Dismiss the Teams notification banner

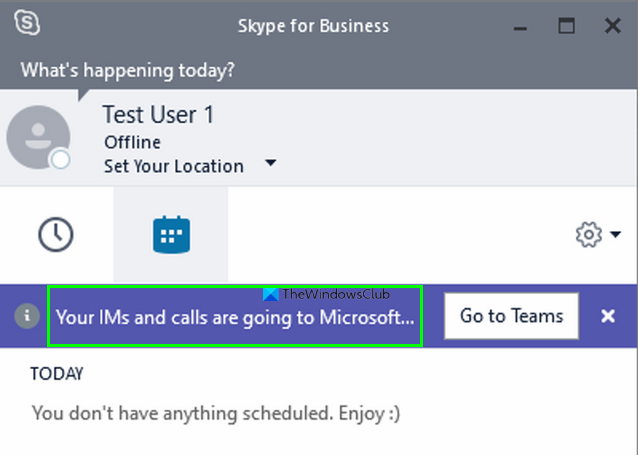click(x=607, y=316)
